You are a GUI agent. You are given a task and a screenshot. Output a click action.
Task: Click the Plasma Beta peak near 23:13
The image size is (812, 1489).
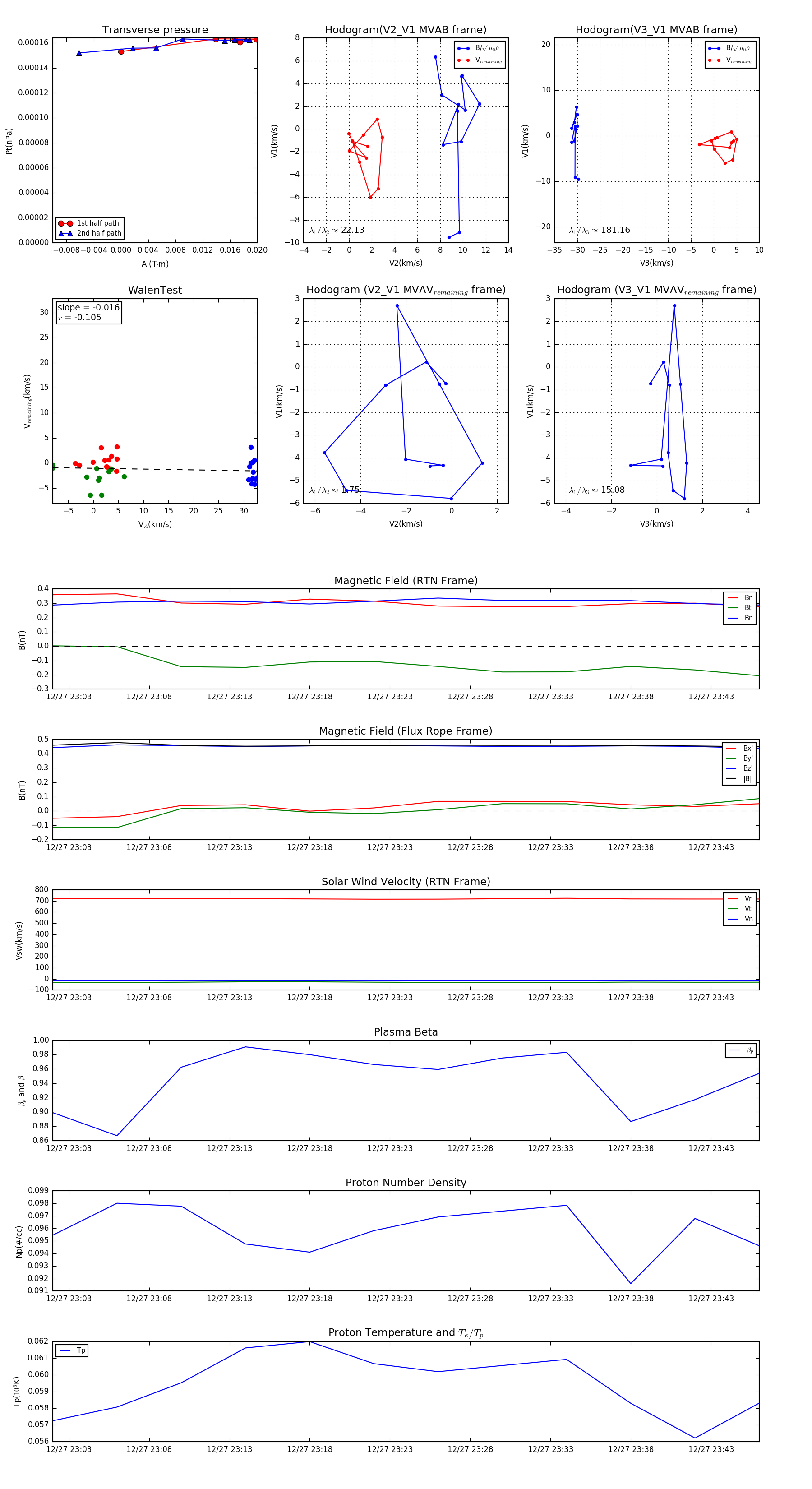click(x=245, y=1047)
